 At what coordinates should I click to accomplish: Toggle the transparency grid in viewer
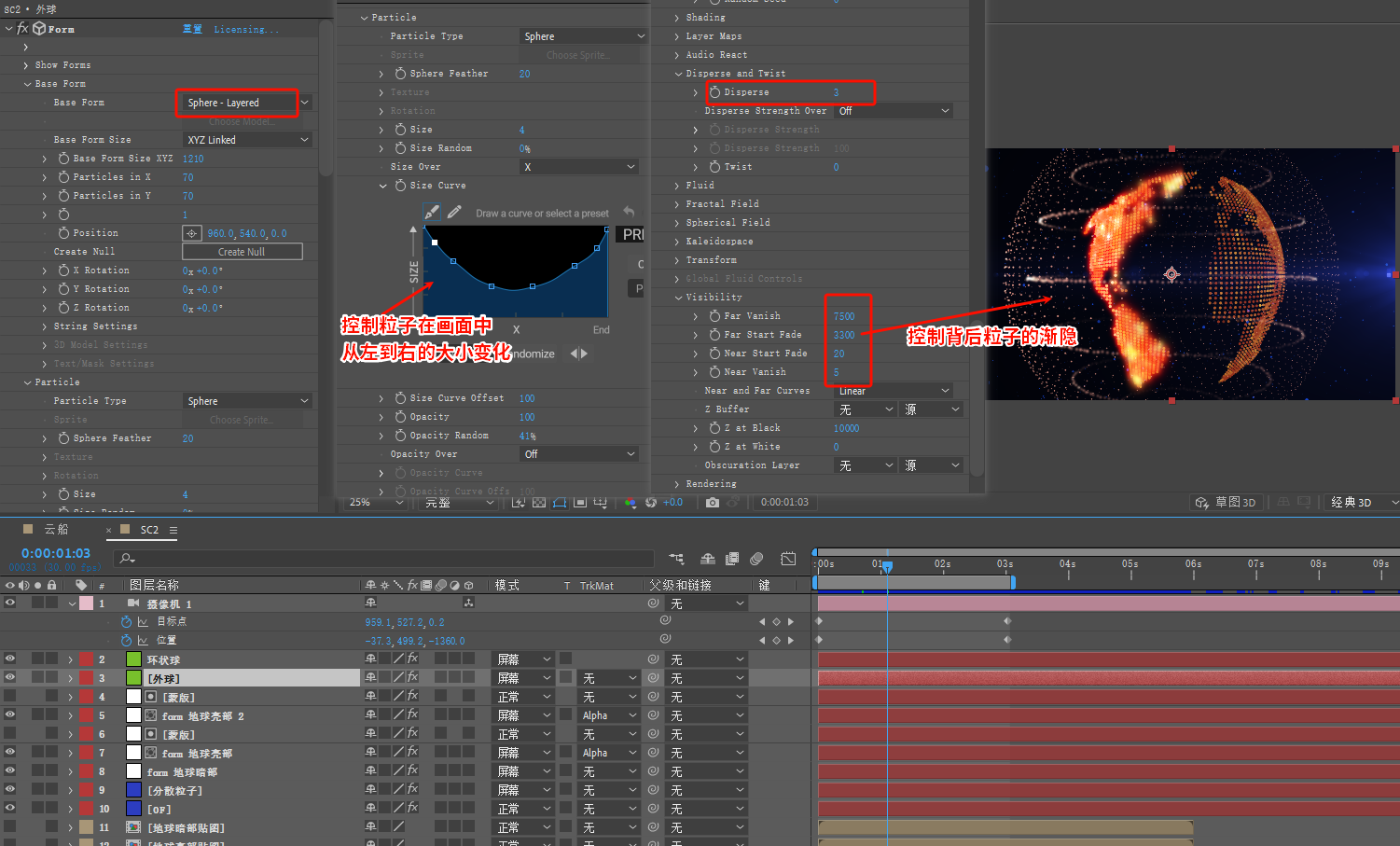point(539,503)
